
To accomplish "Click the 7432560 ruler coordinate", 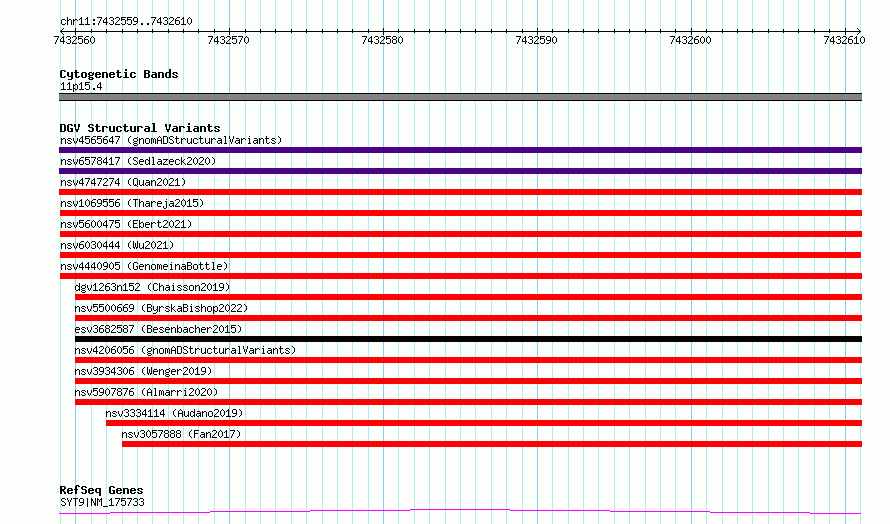I will click(x=74, y=40).
